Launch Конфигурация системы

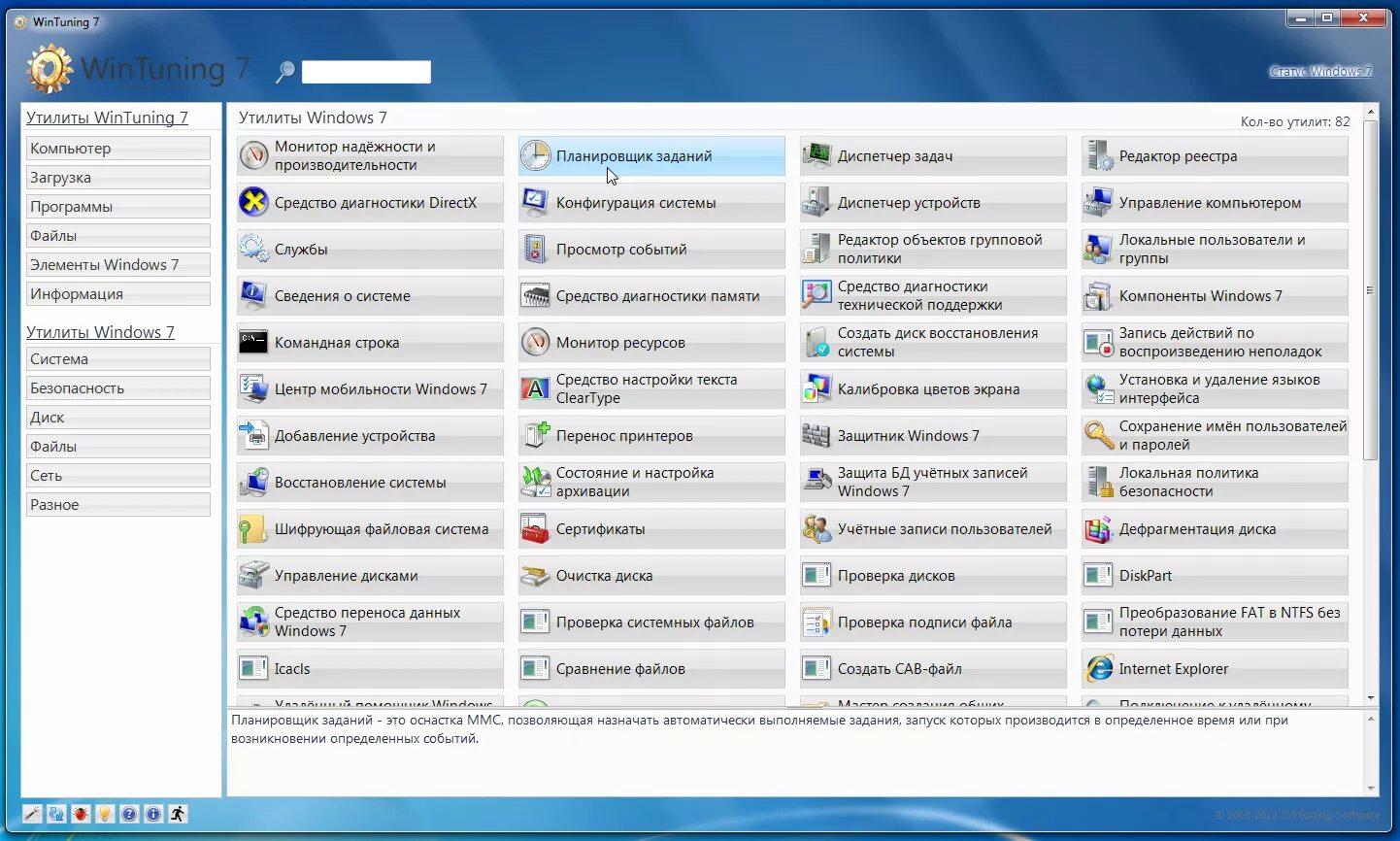(651, 202)
